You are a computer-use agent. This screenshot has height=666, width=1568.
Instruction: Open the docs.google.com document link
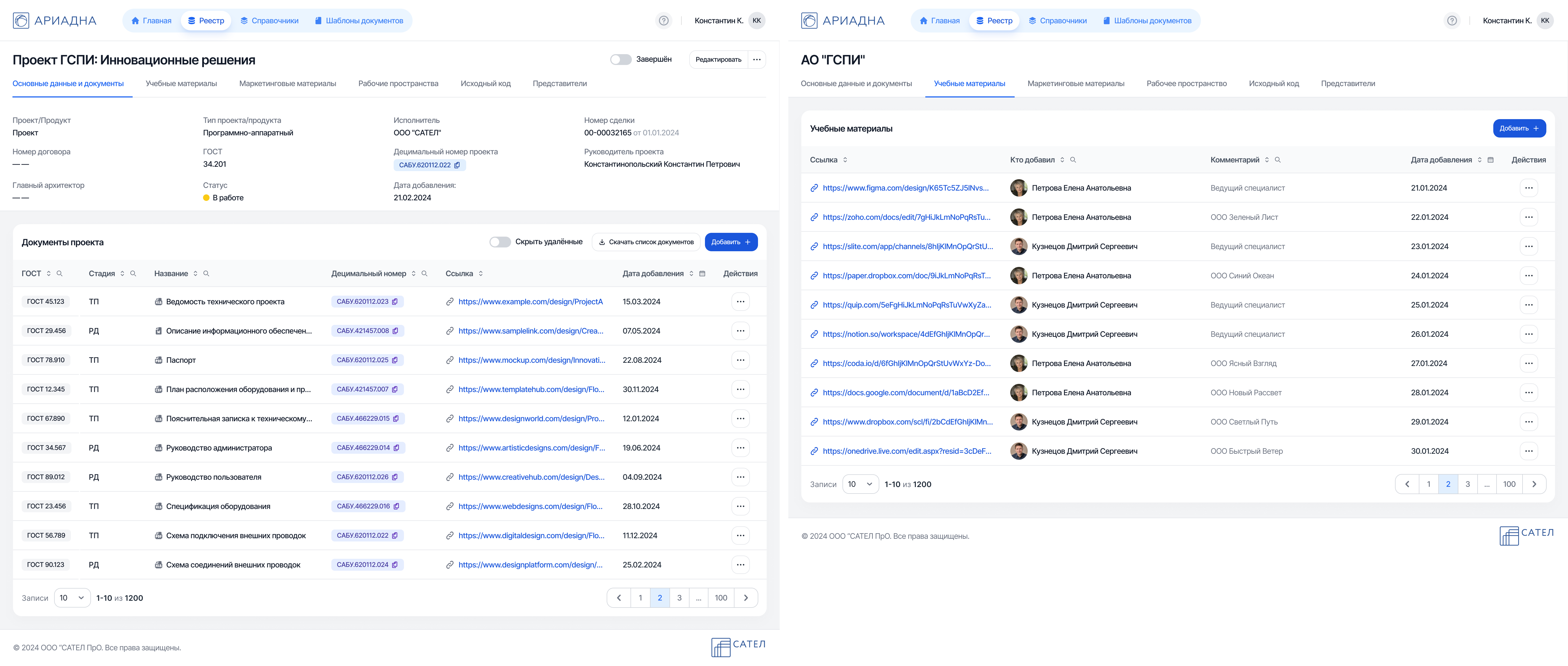pyautogui.click(x=906, y=393)
